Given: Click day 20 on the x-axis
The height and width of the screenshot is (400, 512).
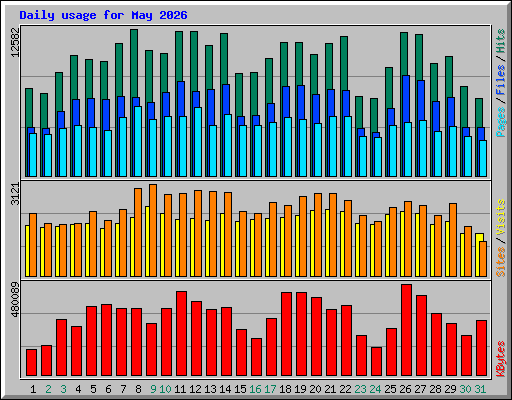Looking at the screenshot, I should tap(315, 389).
